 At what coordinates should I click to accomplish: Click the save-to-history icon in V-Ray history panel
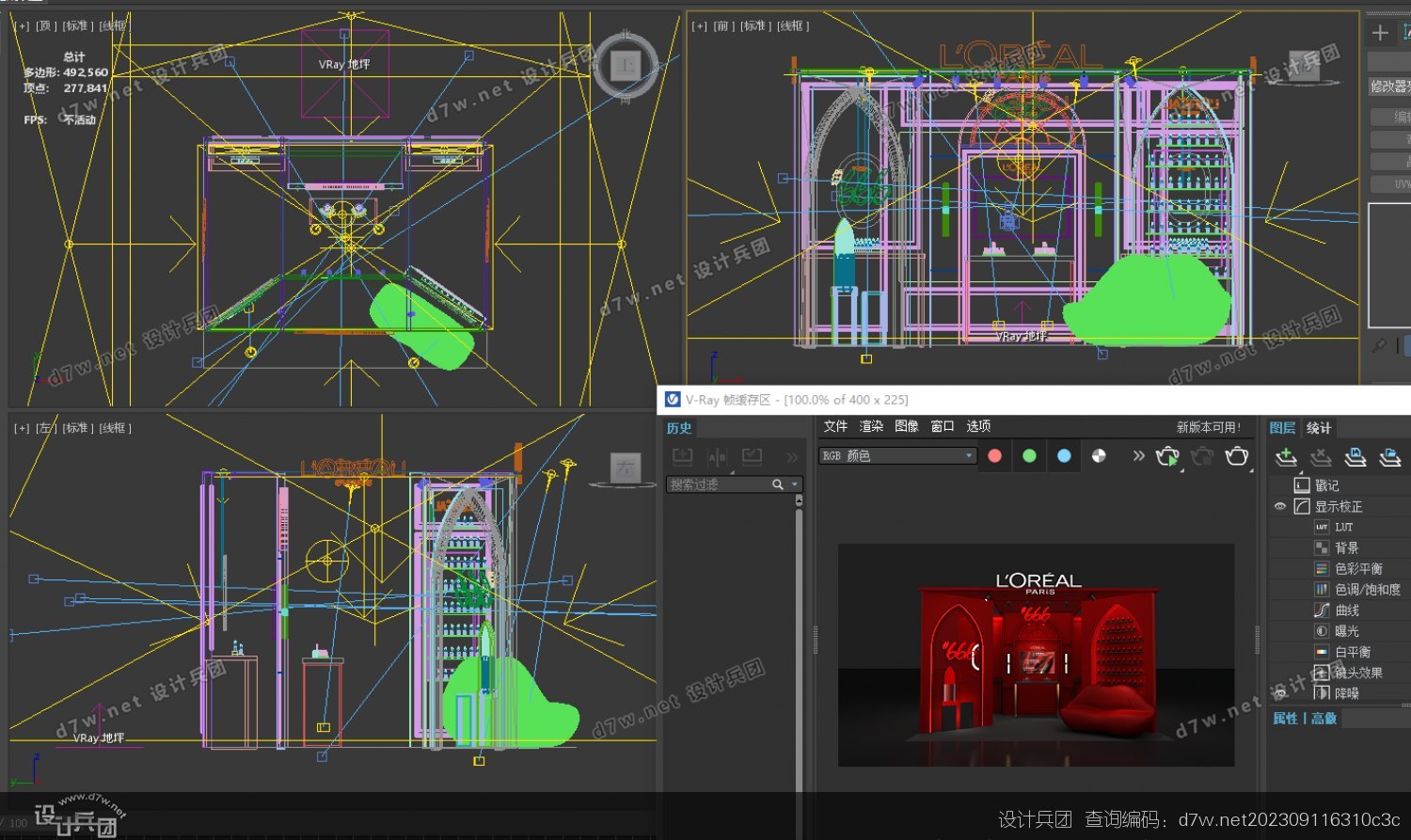683,456
